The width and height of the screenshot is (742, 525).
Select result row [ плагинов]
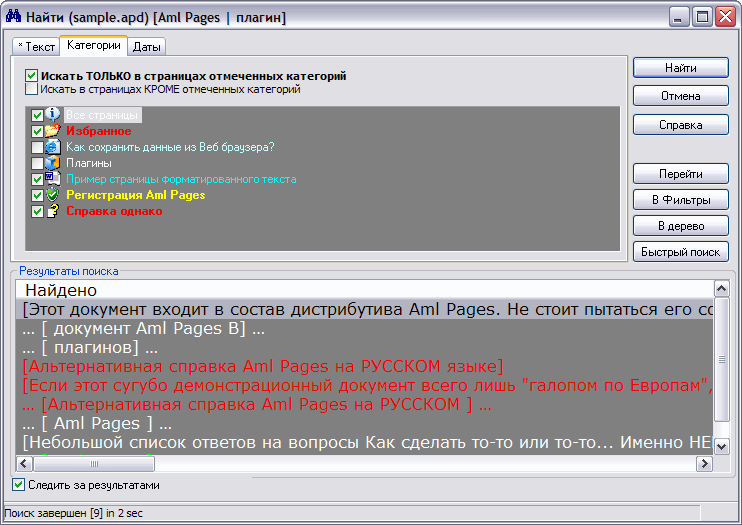click(x=364, y=347)
